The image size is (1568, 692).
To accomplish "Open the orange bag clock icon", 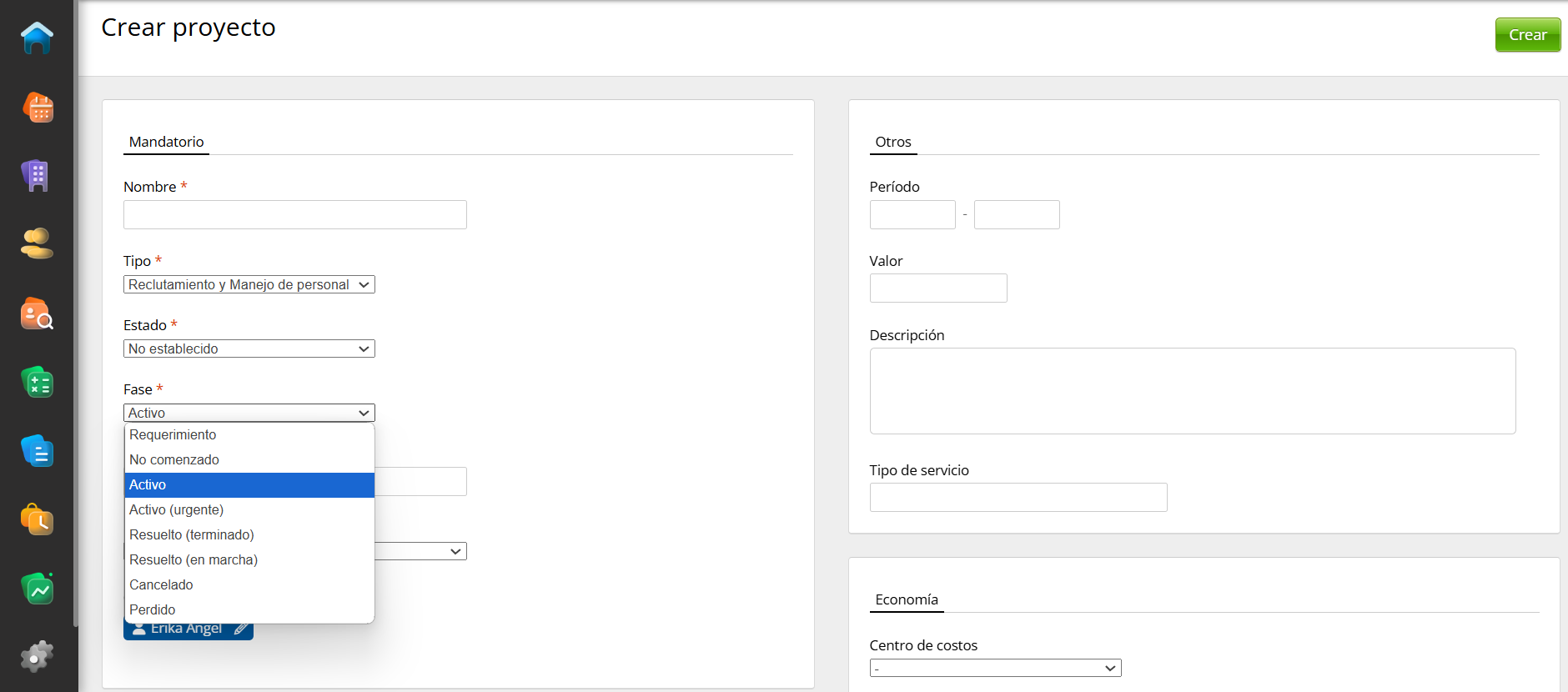I will coord(37,519).
